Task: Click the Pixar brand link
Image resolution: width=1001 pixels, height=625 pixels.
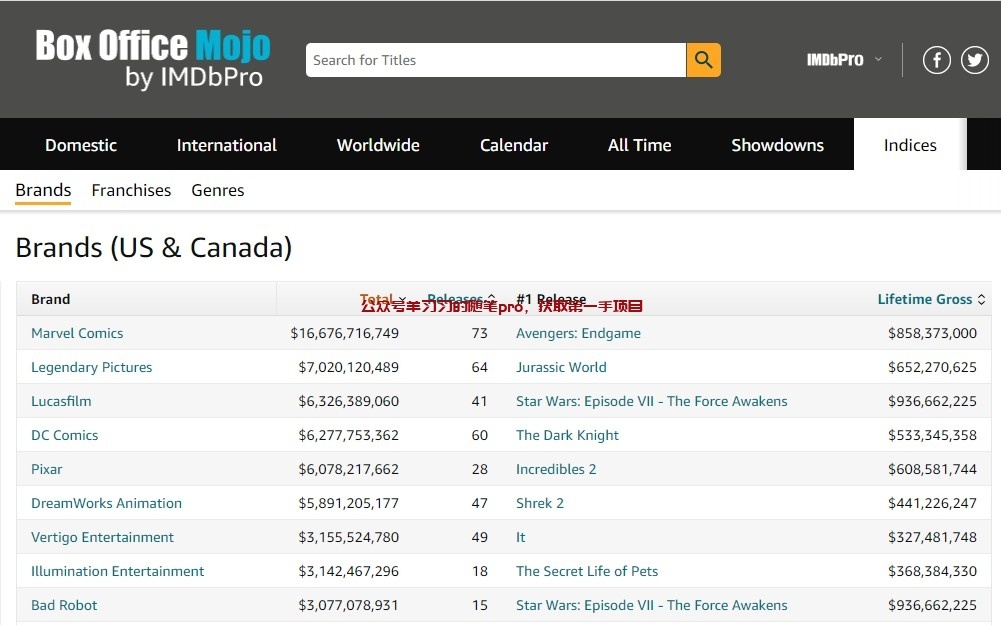Action: click(47, 469)
